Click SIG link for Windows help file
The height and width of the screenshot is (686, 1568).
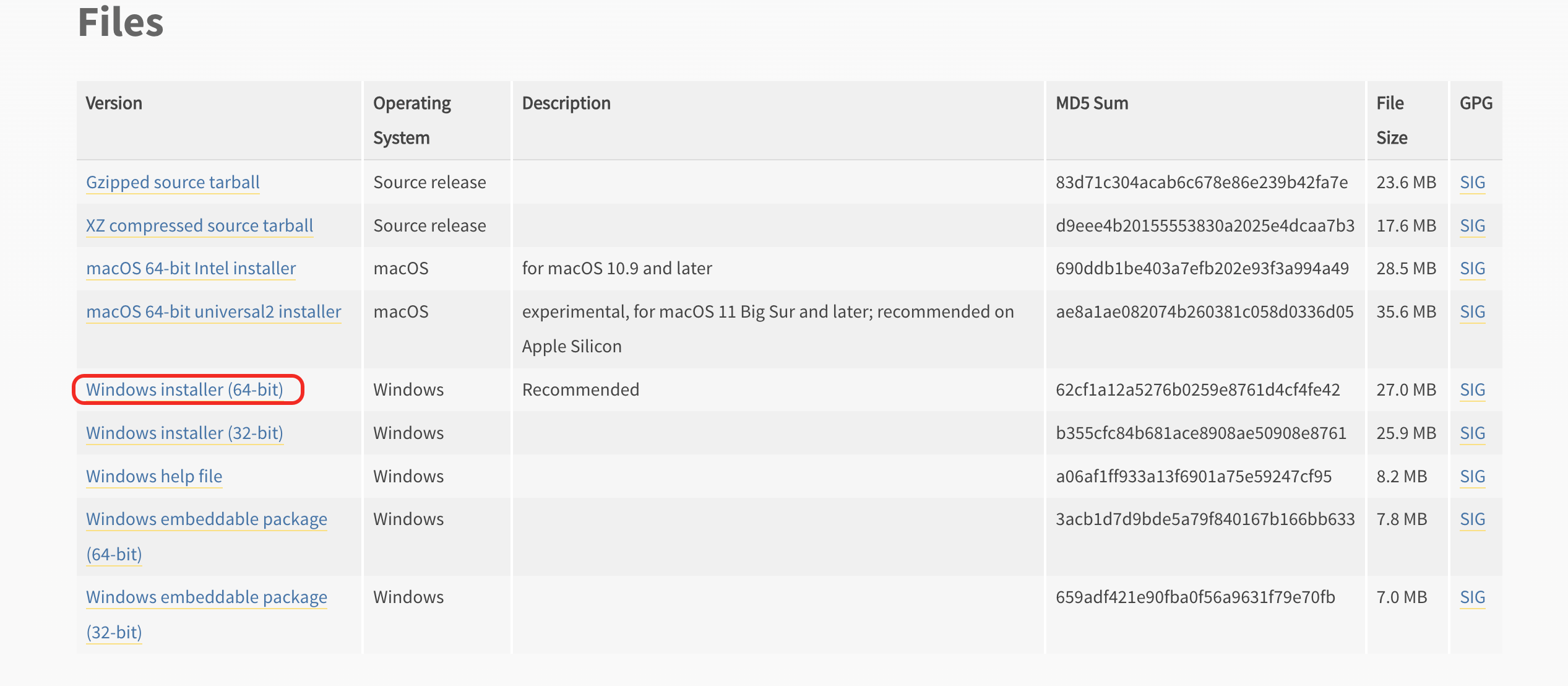[x=1472, y=477]
